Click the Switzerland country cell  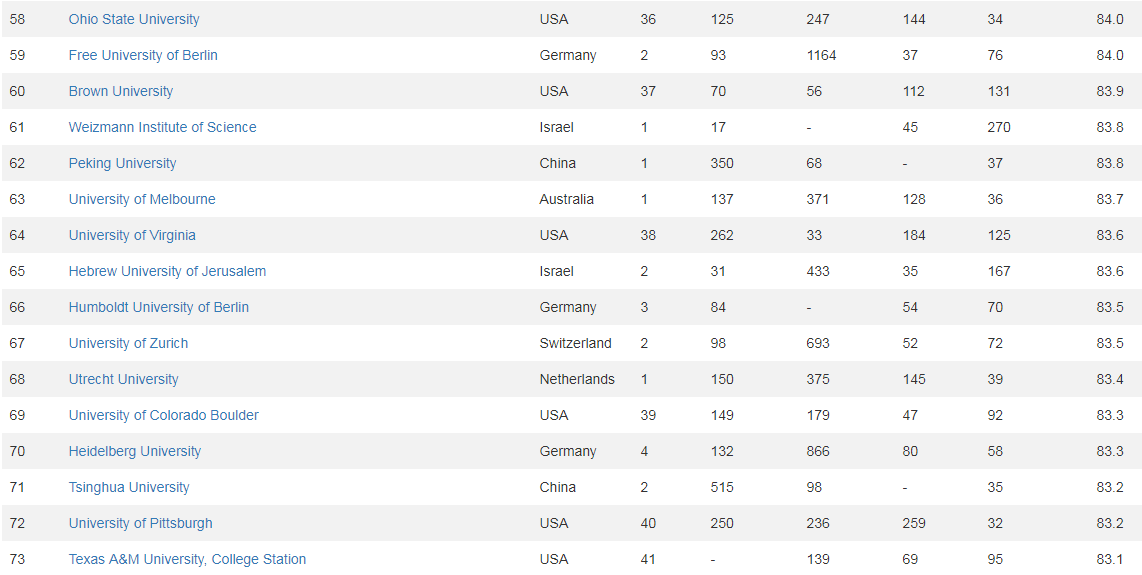pos(575,343)
